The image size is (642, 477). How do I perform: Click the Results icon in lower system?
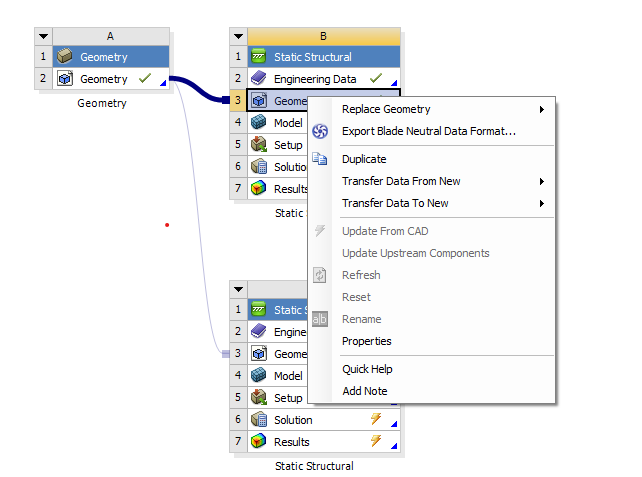click(x=258, y=441)
